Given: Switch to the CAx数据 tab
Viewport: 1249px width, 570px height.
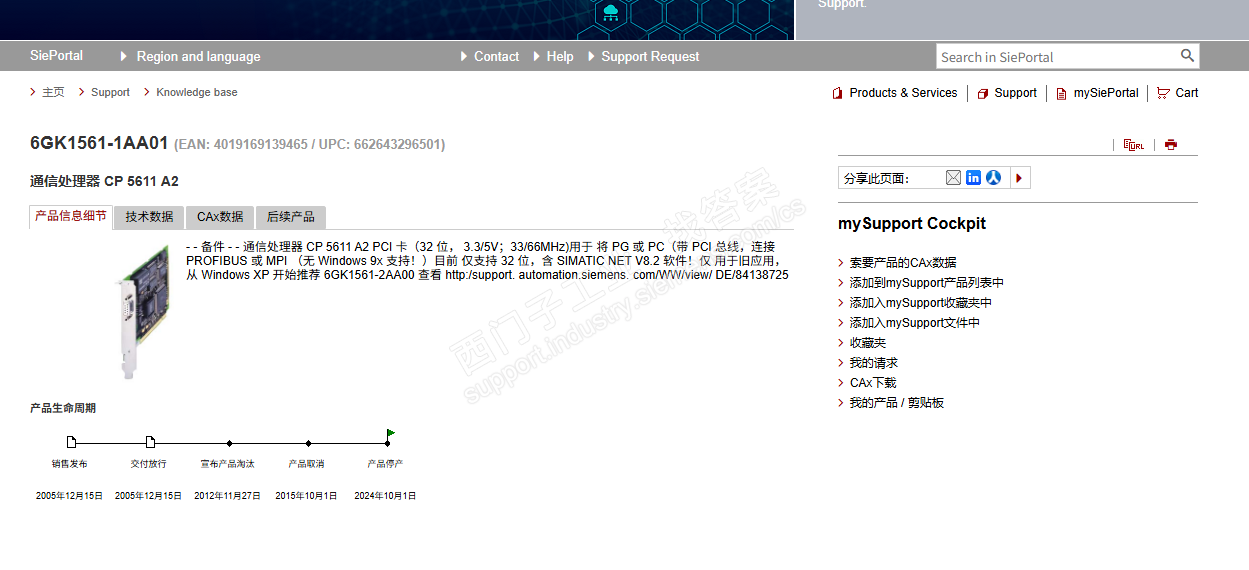Looking at the screenshot, I should (220, 217).
